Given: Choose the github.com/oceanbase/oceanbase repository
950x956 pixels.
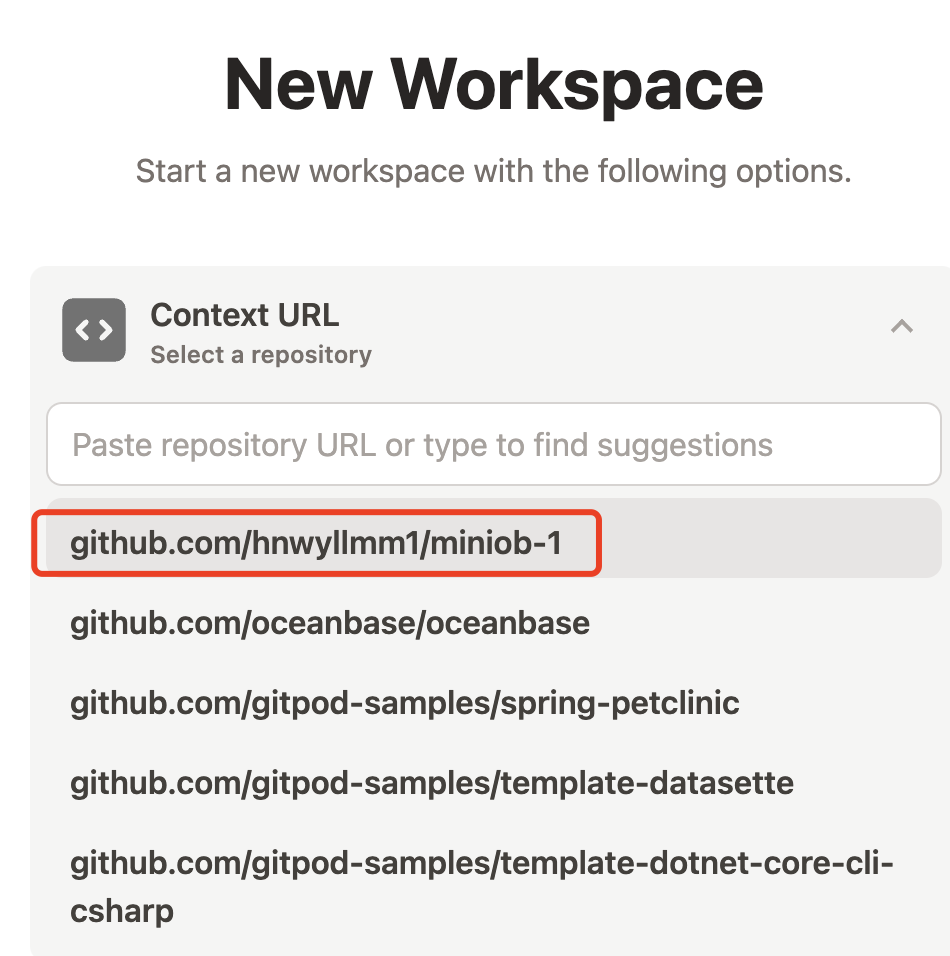Looking at the screenshot, I should point(494,622).
